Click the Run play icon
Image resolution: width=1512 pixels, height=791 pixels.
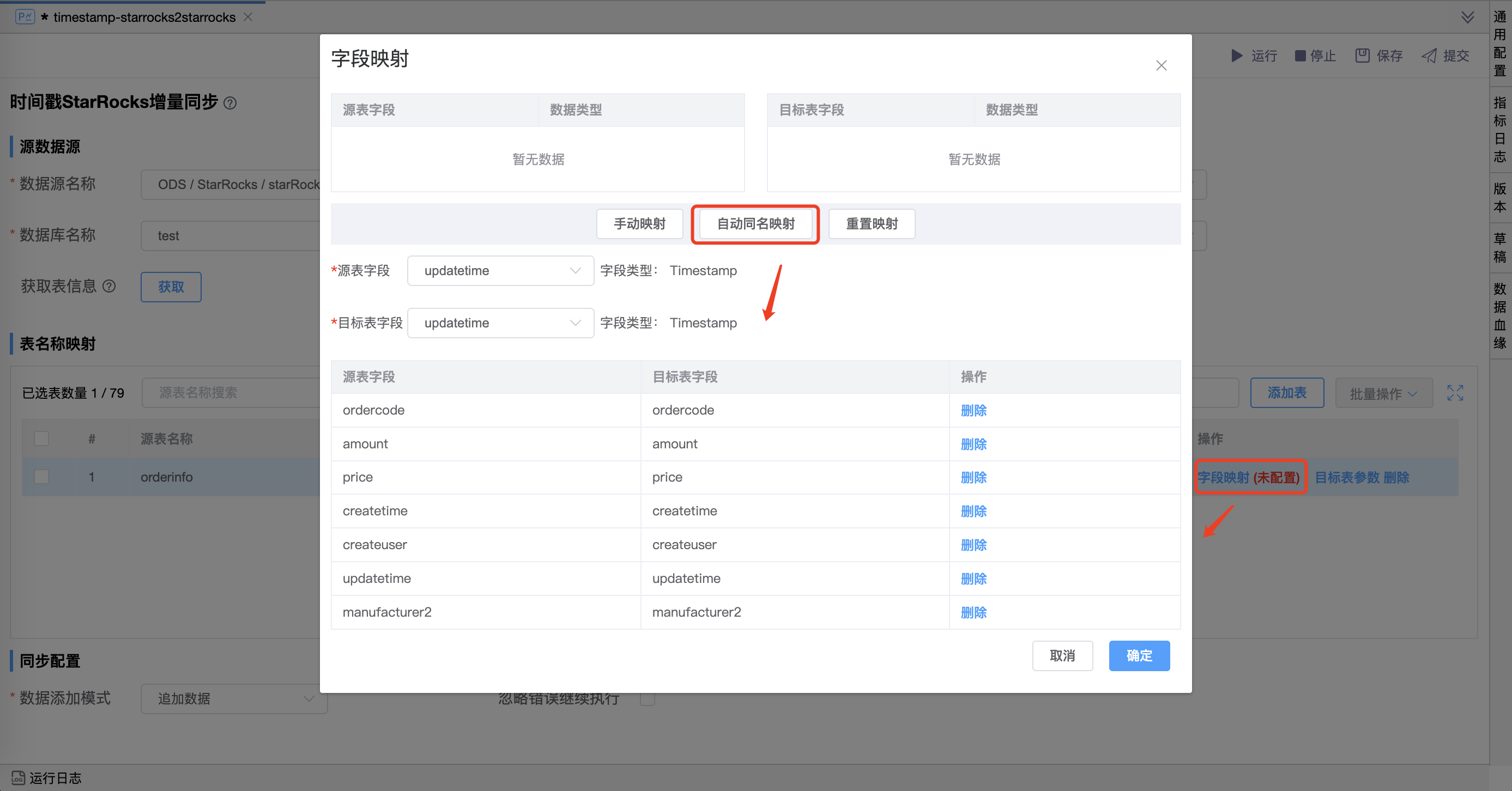(x=1237, y=56)
